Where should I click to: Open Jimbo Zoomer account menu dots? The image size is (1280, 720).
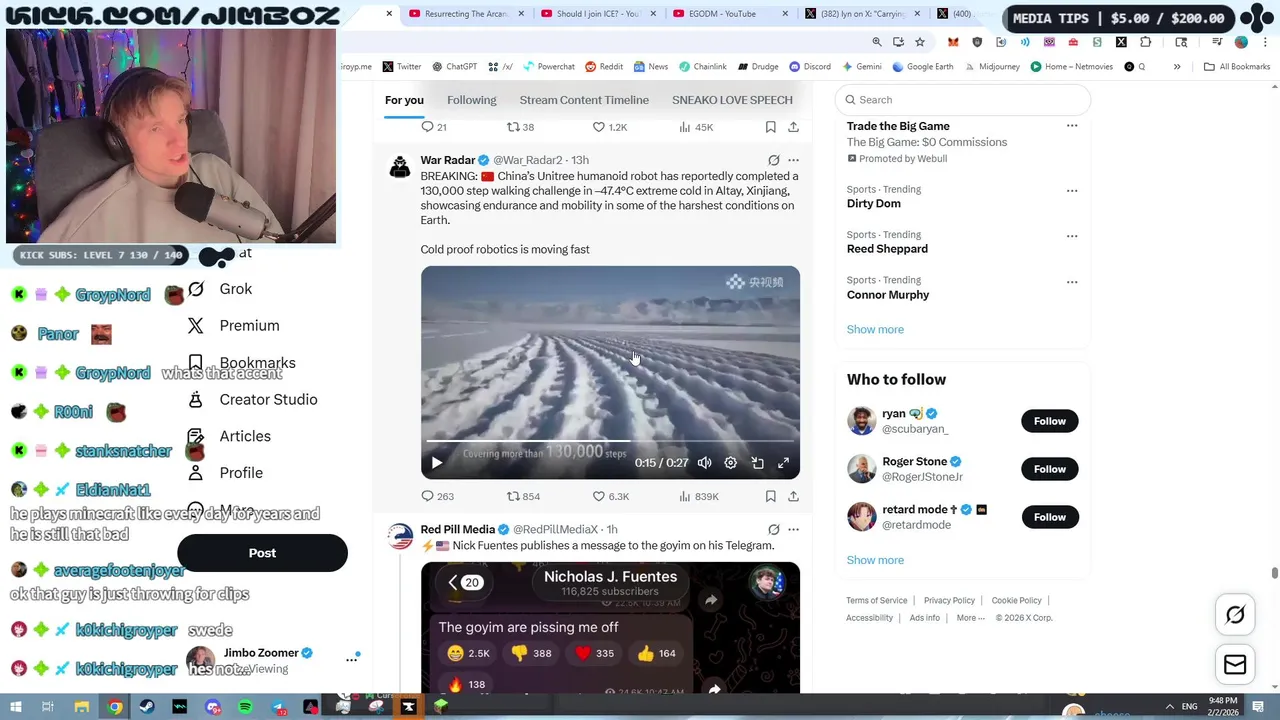click(351, 659)
